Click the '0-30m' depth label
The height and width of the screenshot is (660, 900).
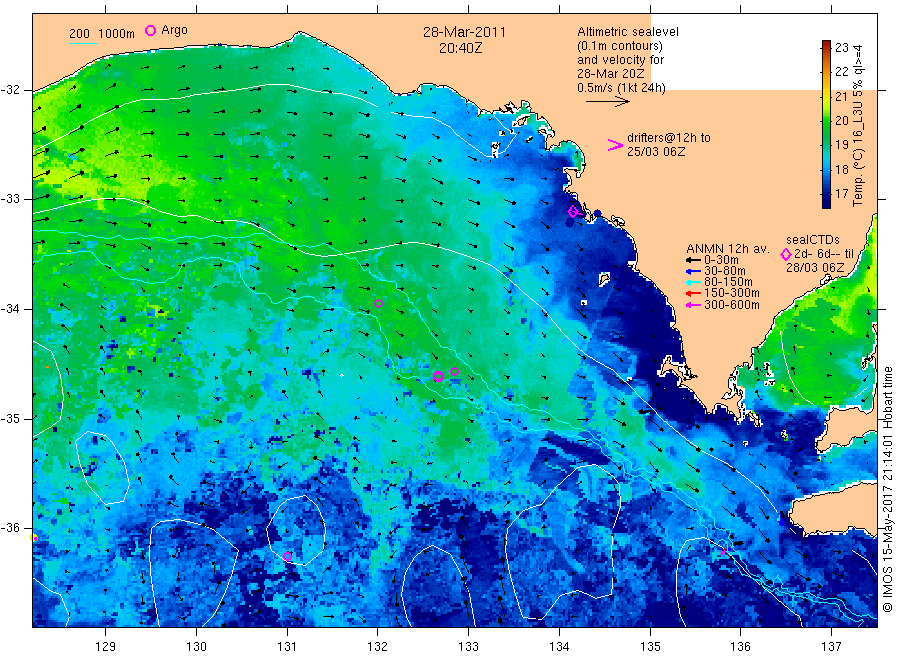721,260
